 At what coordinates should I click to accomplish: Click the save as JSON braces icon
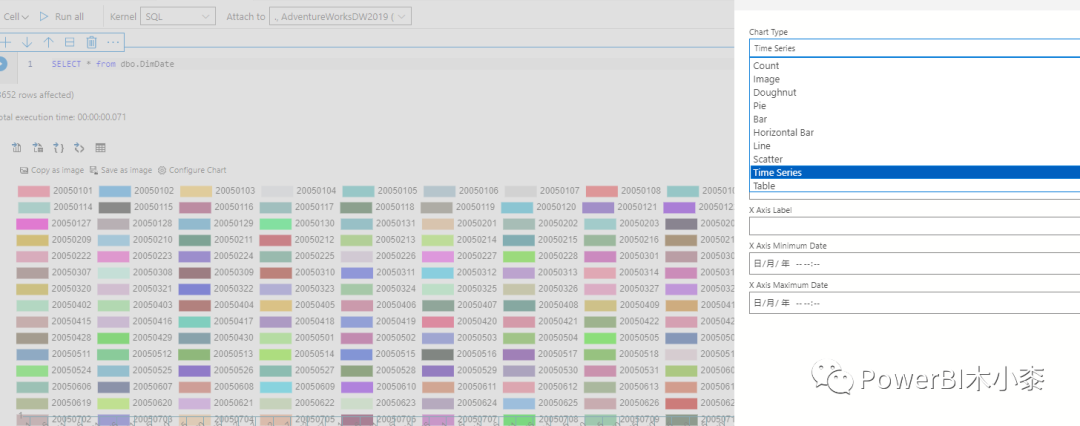pos(58,147)
